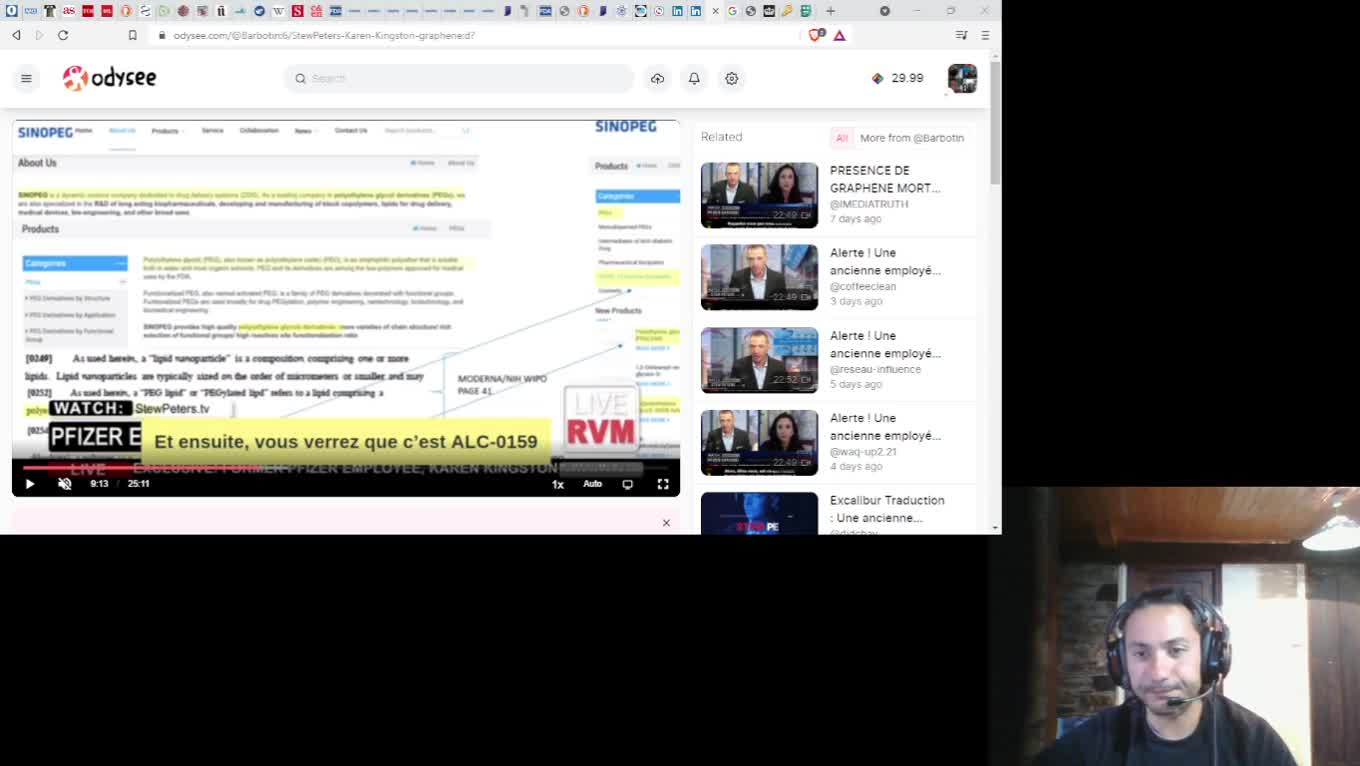Viewport: 1360px width, 766px height.
Task: Close the active browser tab
Action: (x=715, y=11)
